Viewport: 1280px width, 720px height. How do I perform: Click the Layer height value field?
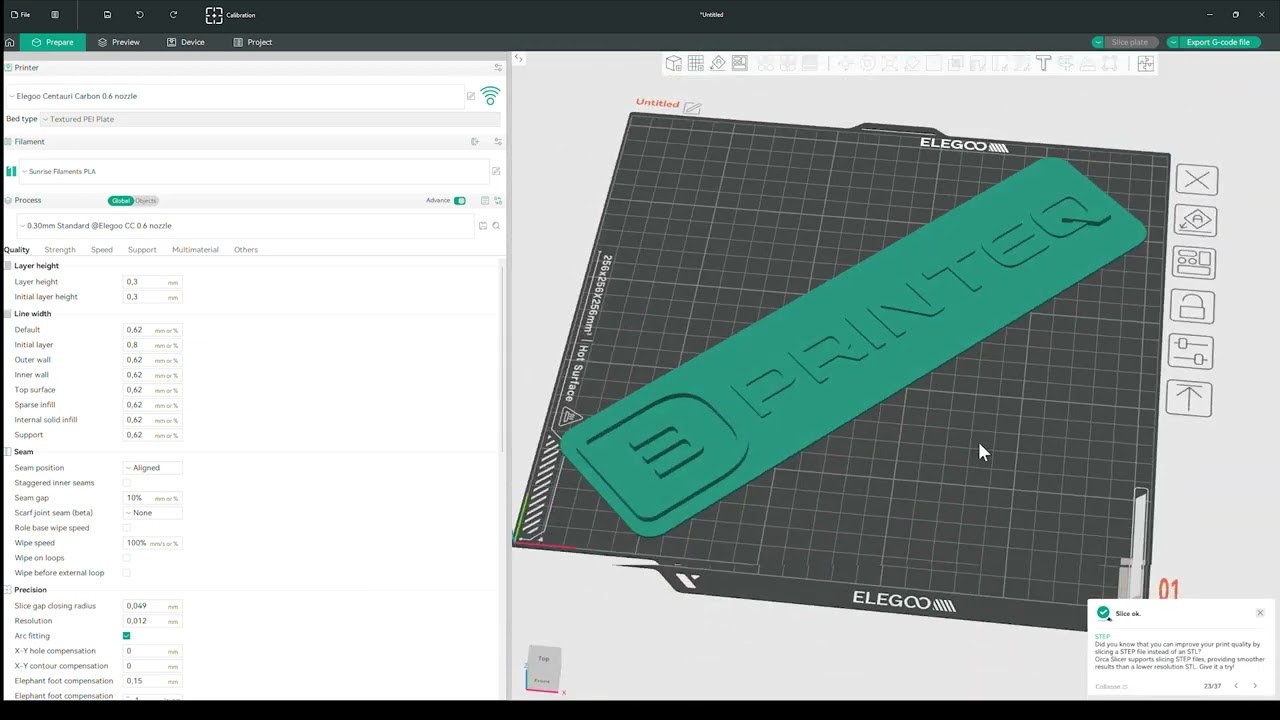(x=152, y=282)
